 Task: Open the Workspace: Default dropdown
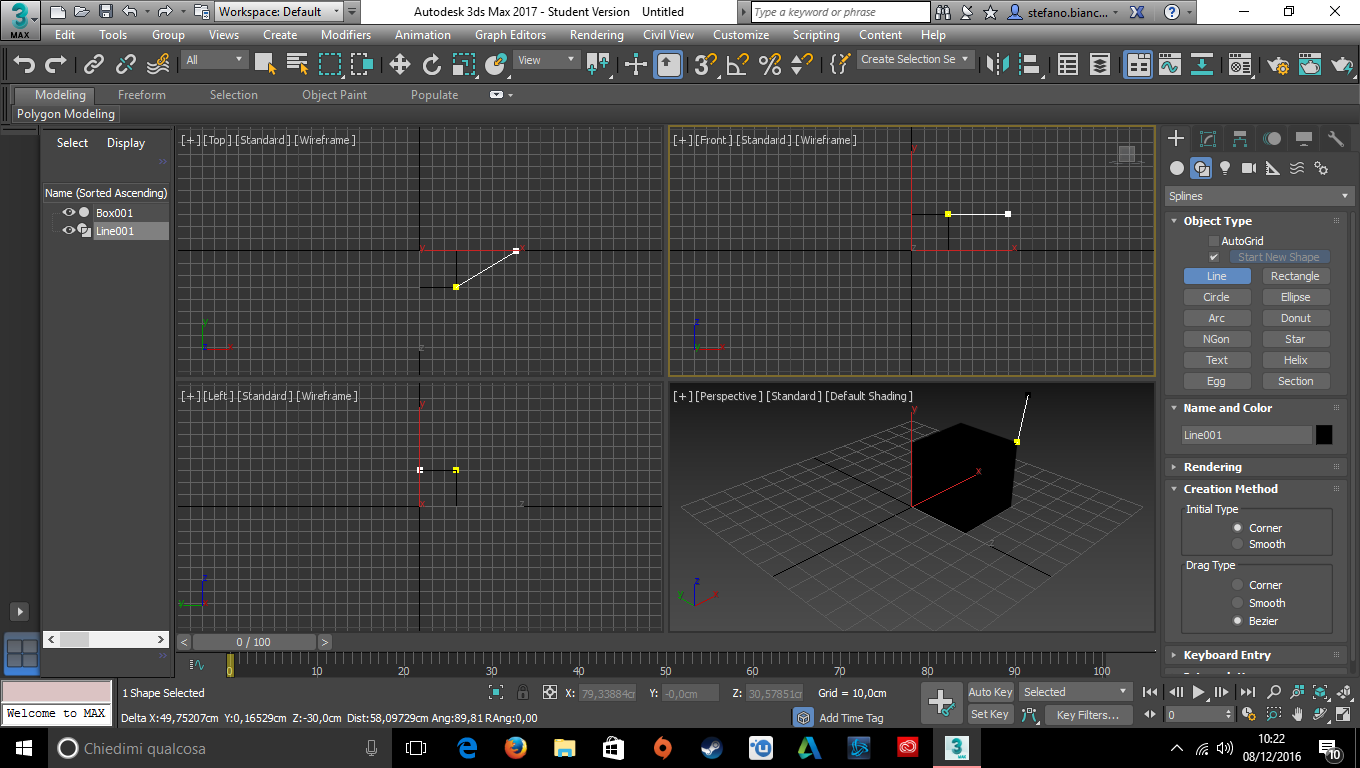(279, 12)
